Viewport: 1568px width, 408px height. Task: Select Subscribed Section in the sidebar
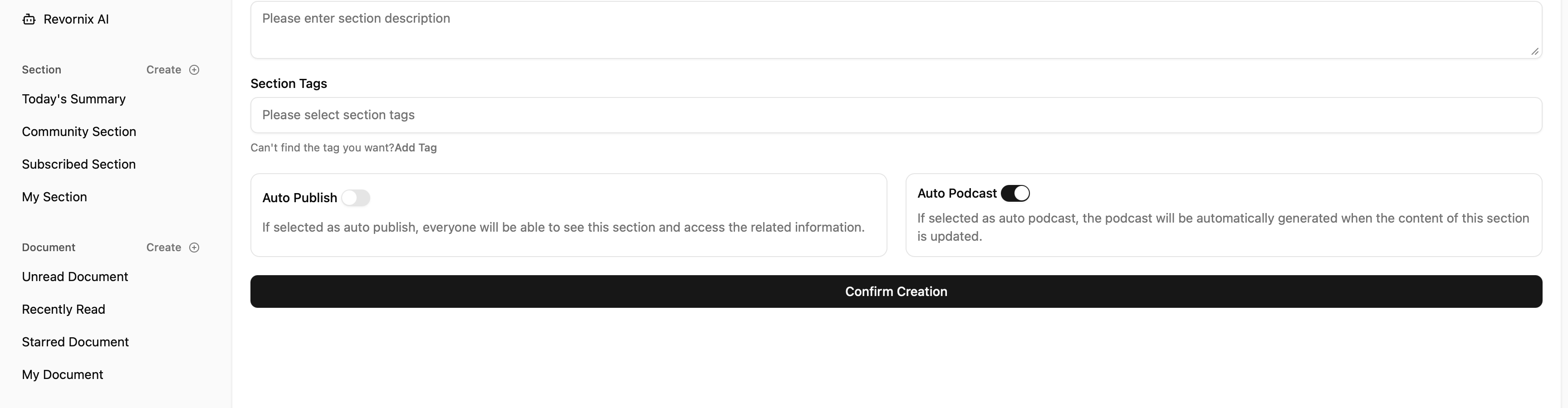(78, 165)
